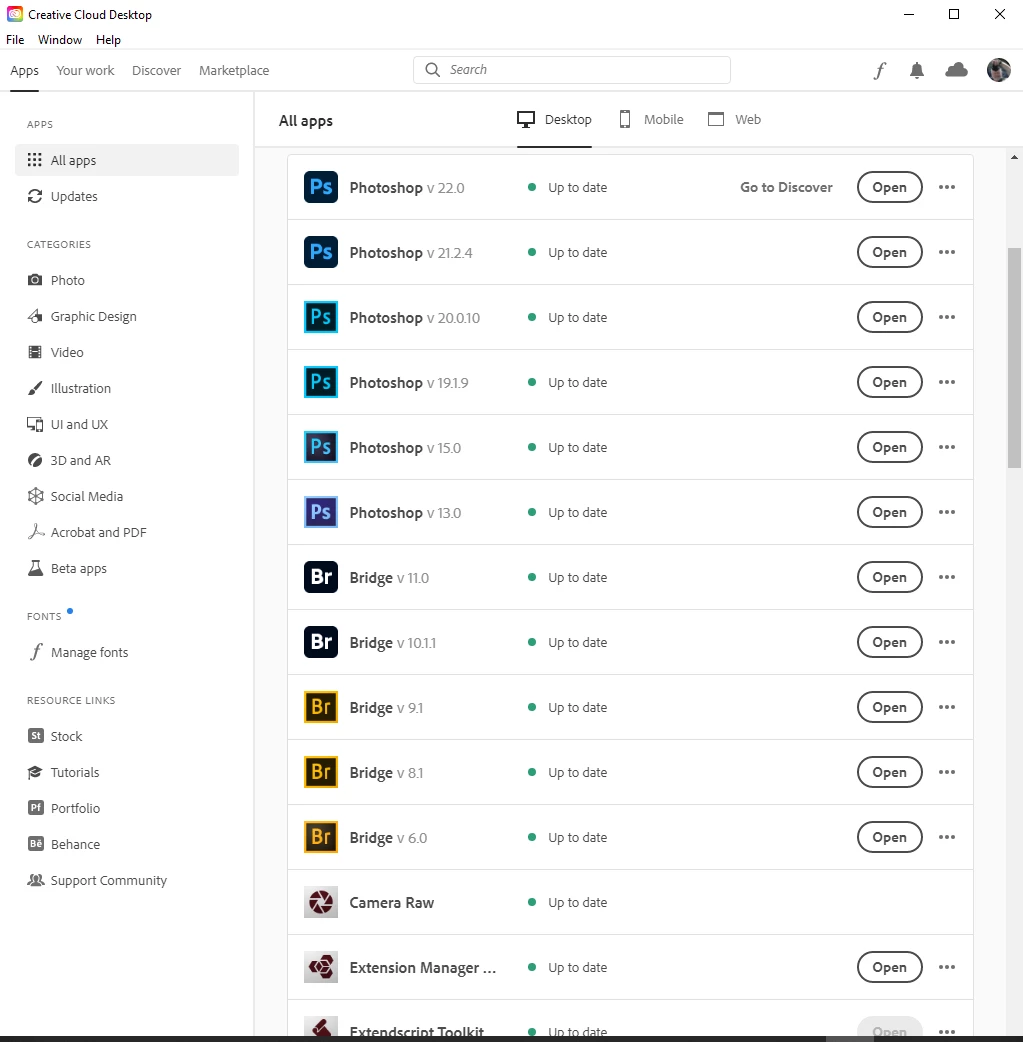Open the user profile avatar
Viewport: 1023px width, 1042px height.
click(998, 70)
